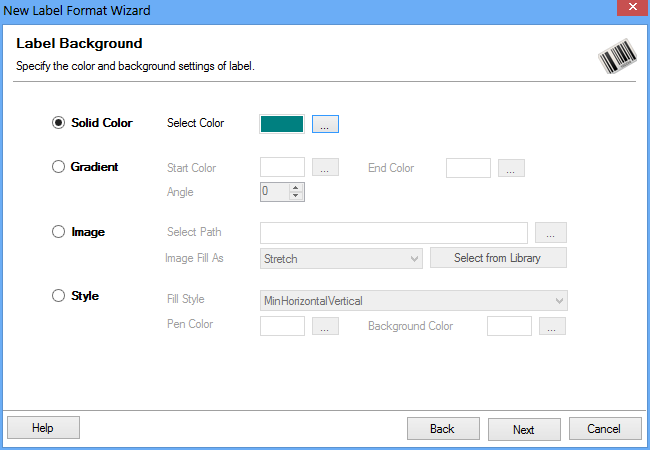Viewport: 650px width, 450px height.
Task: Click browse button for gradient Start Color
Action: 326,168
